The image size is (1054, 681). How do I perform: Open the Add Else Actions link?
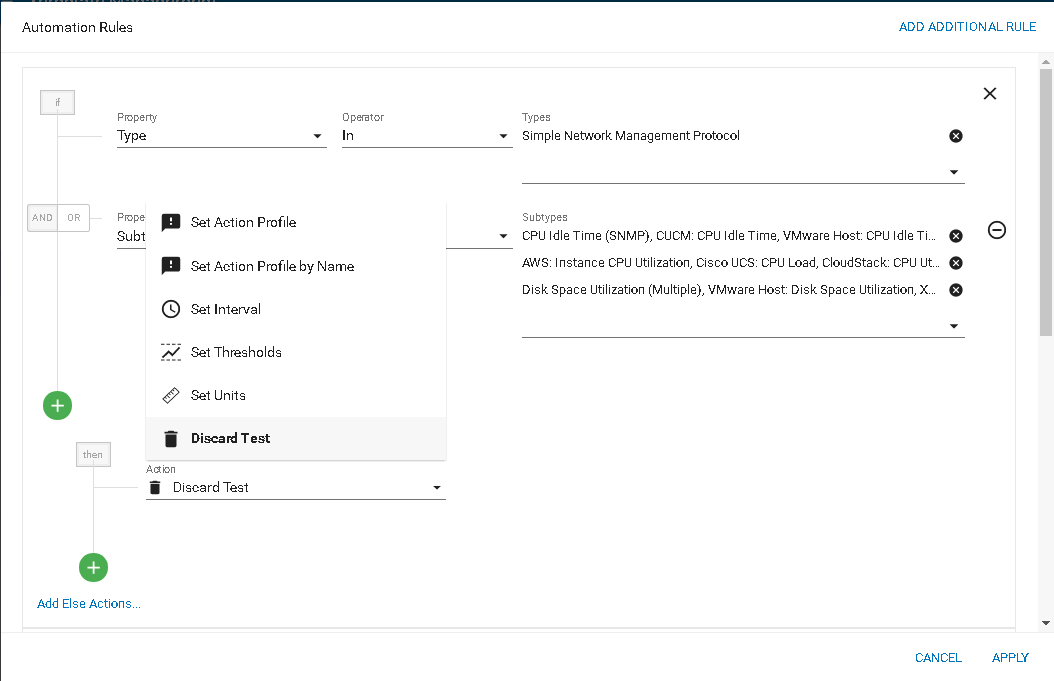click(89, 604)
